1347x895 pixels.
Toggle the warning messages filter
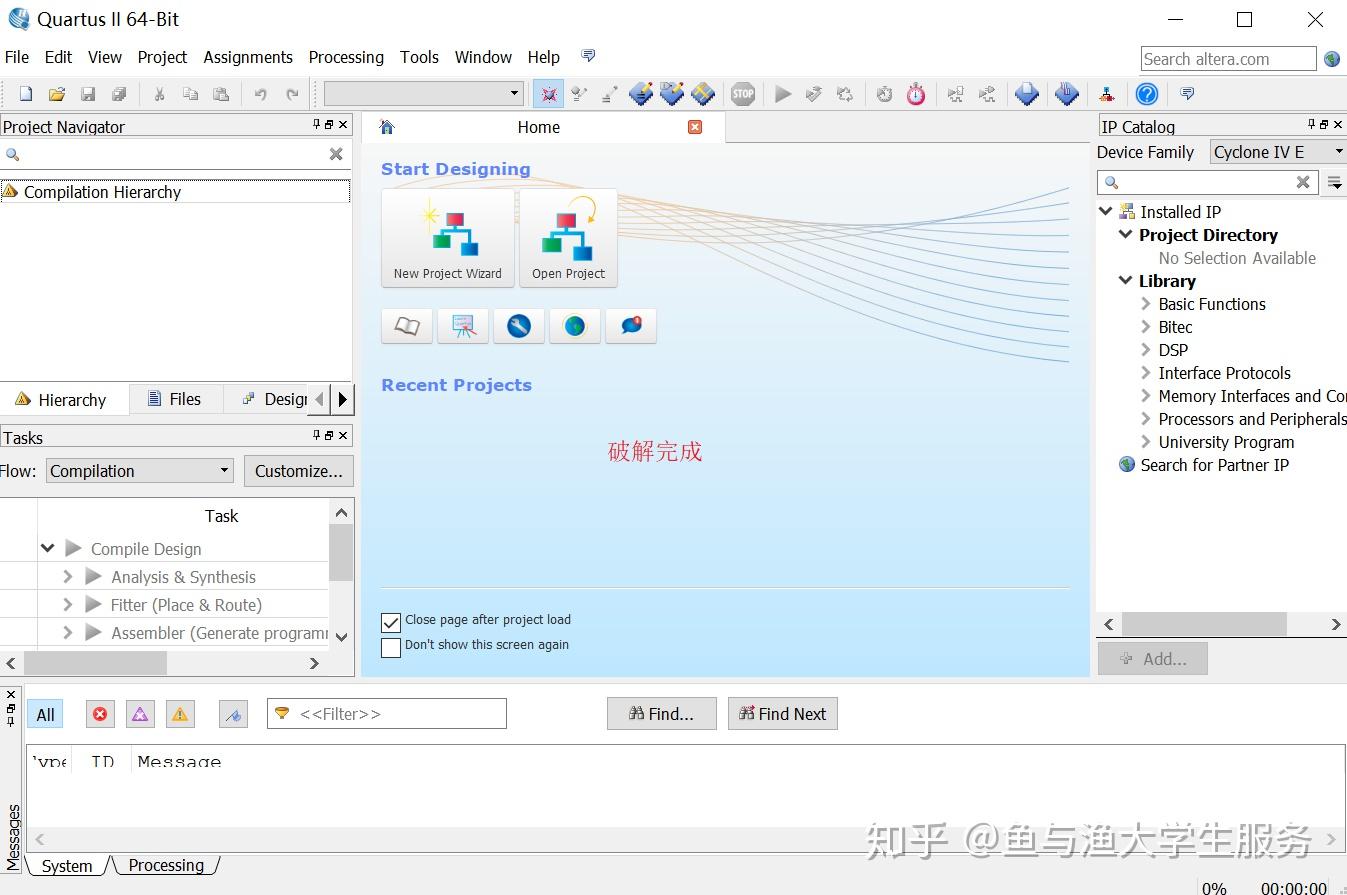click(180, 713)
